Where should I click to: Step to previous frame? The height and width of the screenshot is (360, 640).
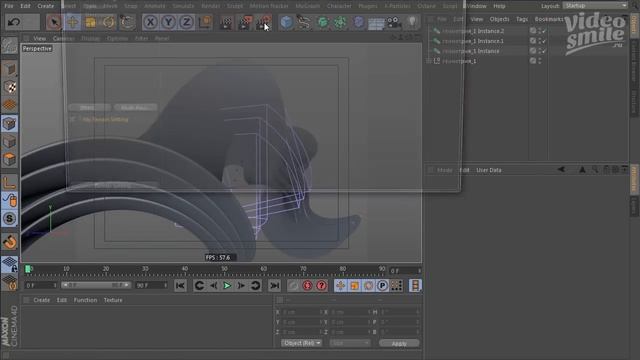click(x=213, y=286)
